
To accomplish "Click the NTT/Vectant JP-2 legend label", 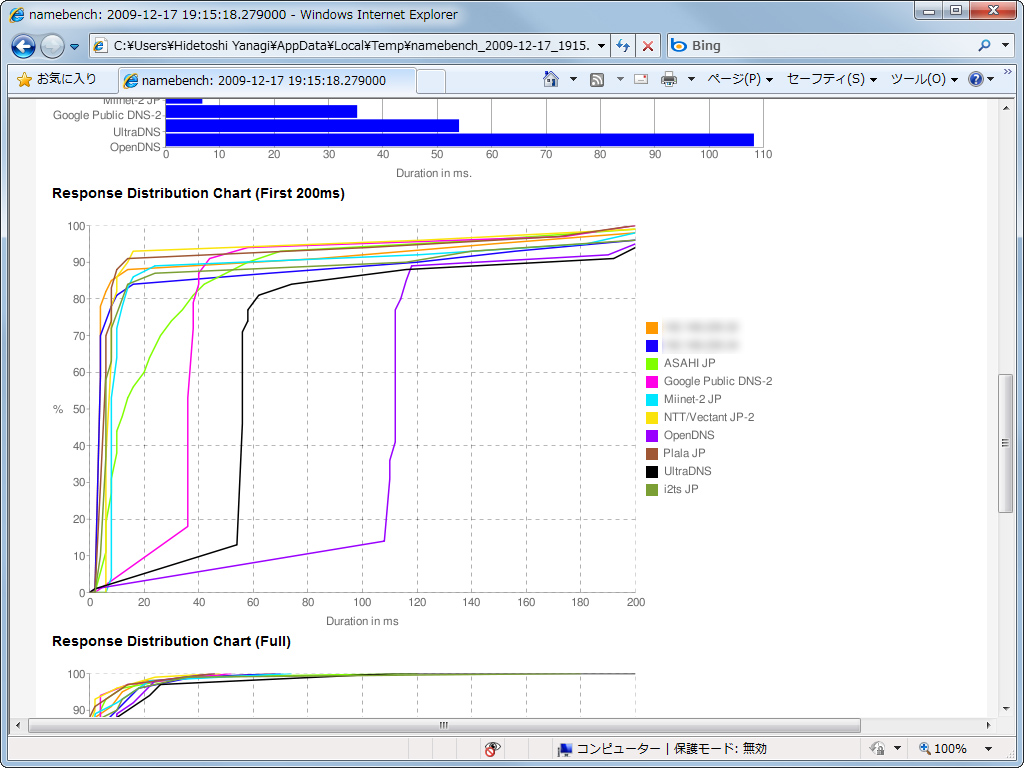I will pos(709,417).
